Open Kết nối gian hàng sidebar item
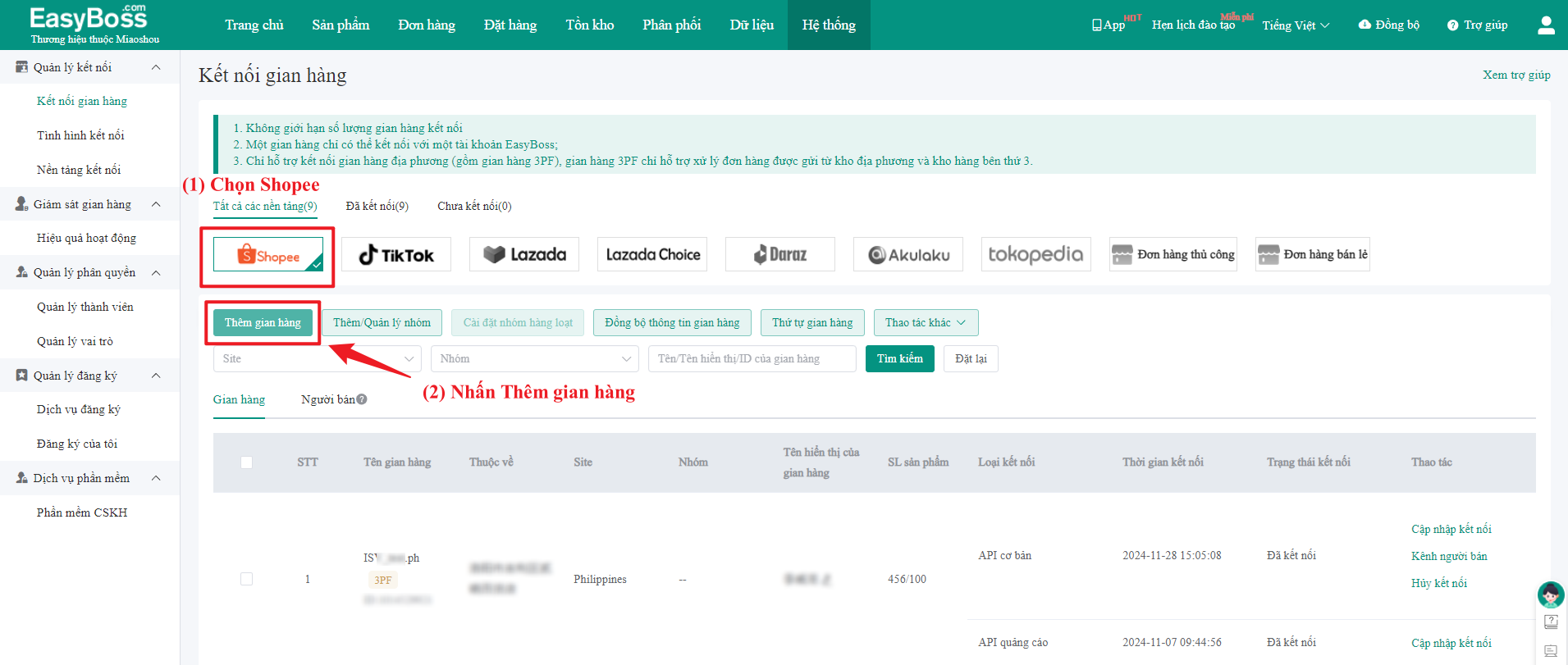The image size is (1568, 665). (82, 101)
